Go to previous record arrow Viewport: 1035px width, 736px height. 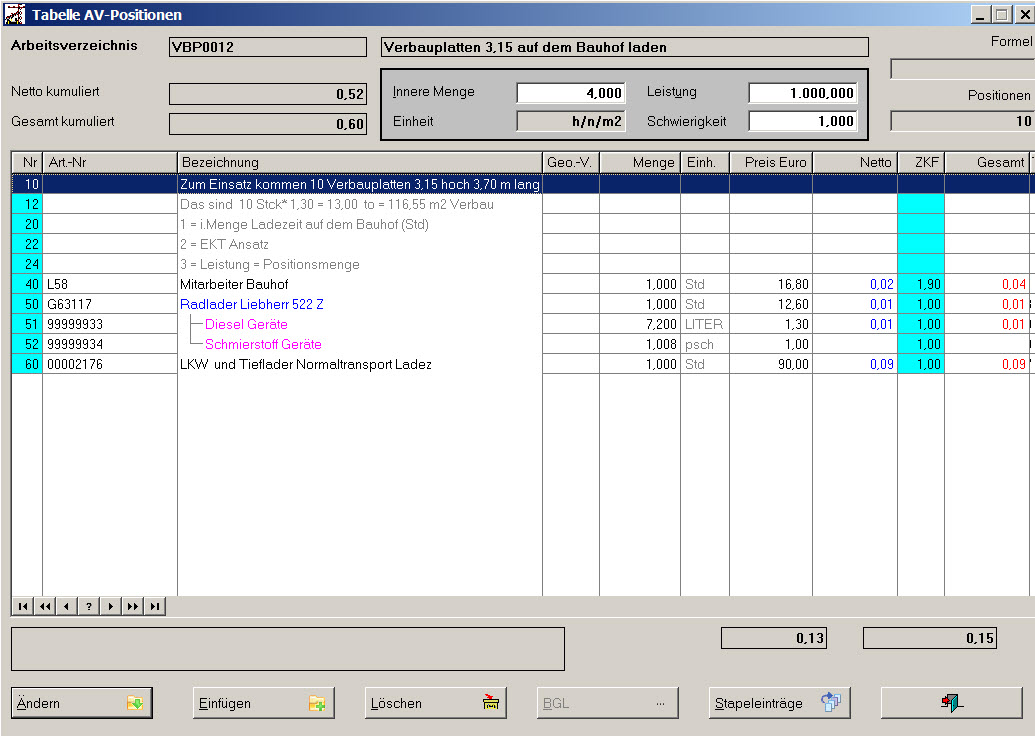click(66, 606)
